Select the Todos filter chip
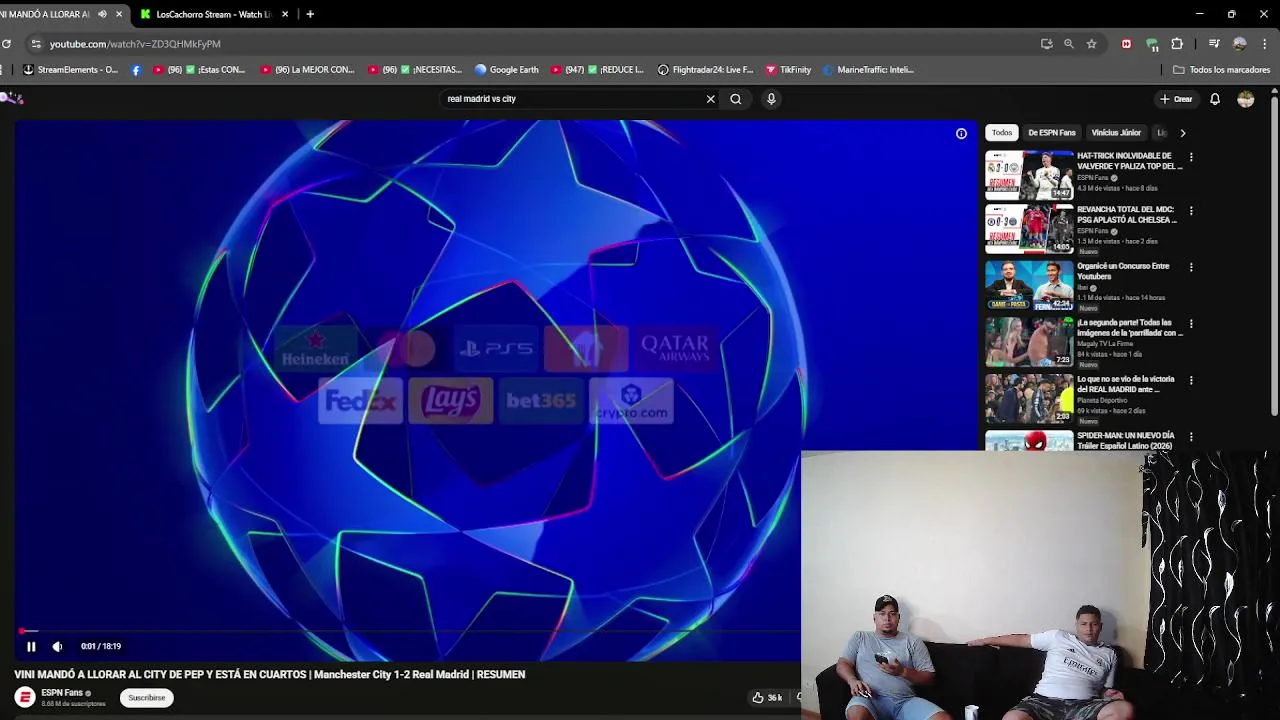 point(1002,133)
